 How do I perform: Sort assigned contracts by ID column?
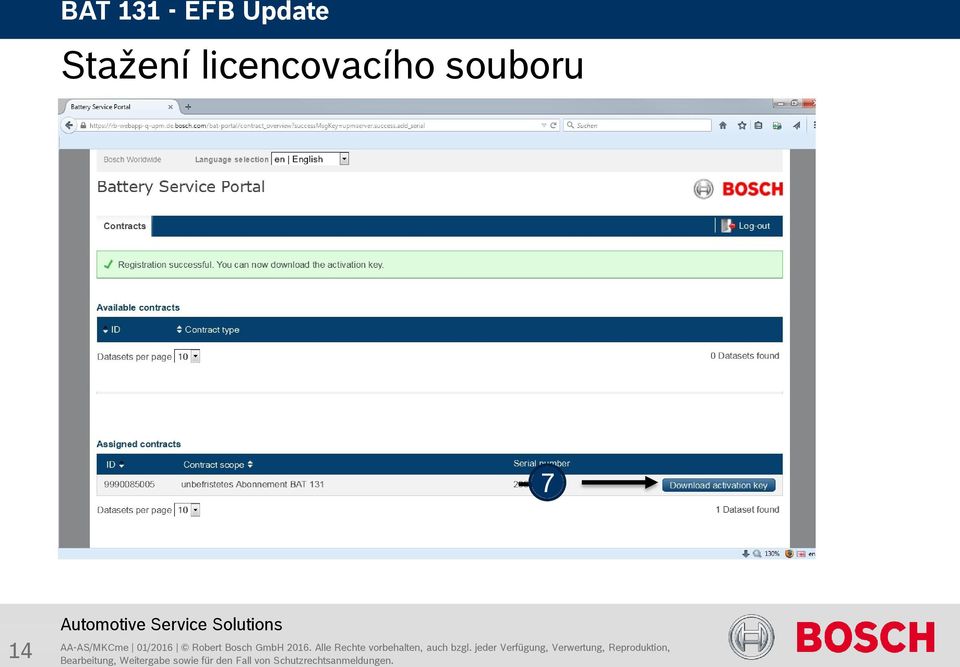click(115, 465)
